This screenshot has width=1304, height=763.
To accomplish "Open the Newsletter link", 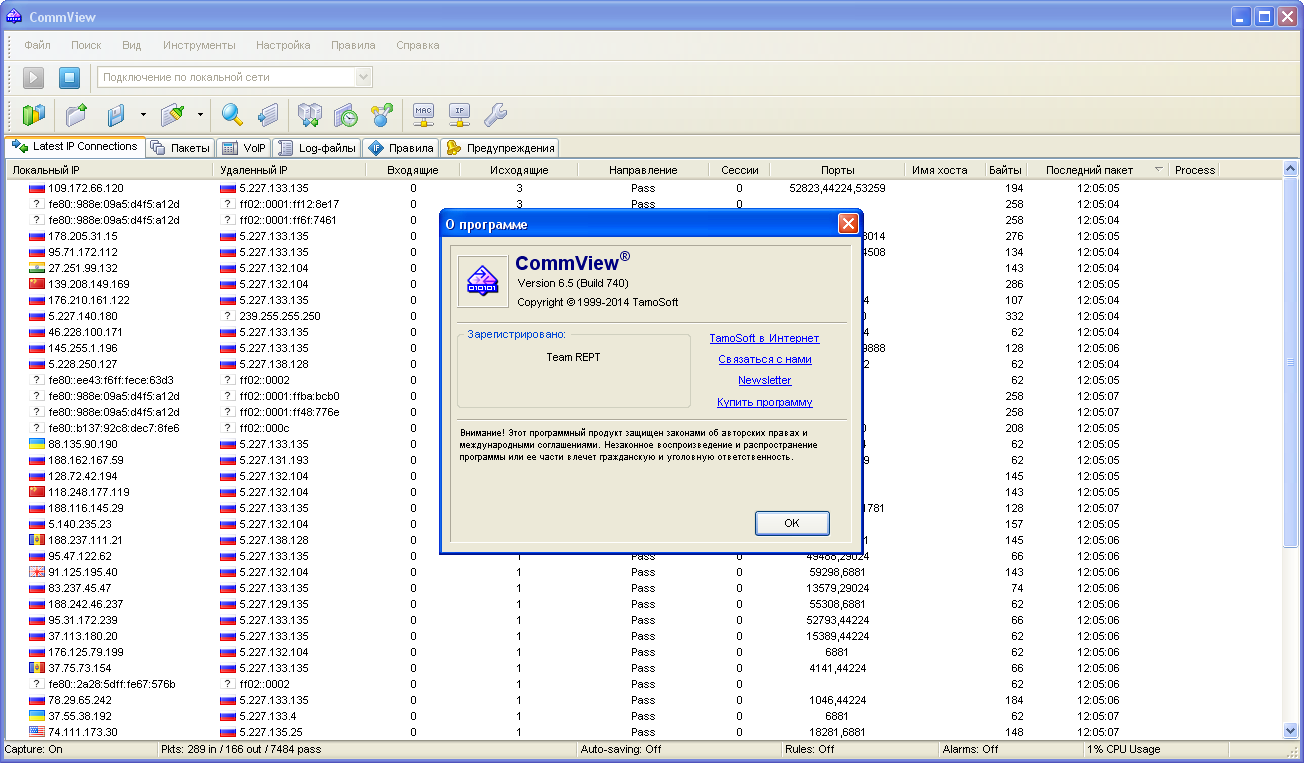I will (765, 380).
